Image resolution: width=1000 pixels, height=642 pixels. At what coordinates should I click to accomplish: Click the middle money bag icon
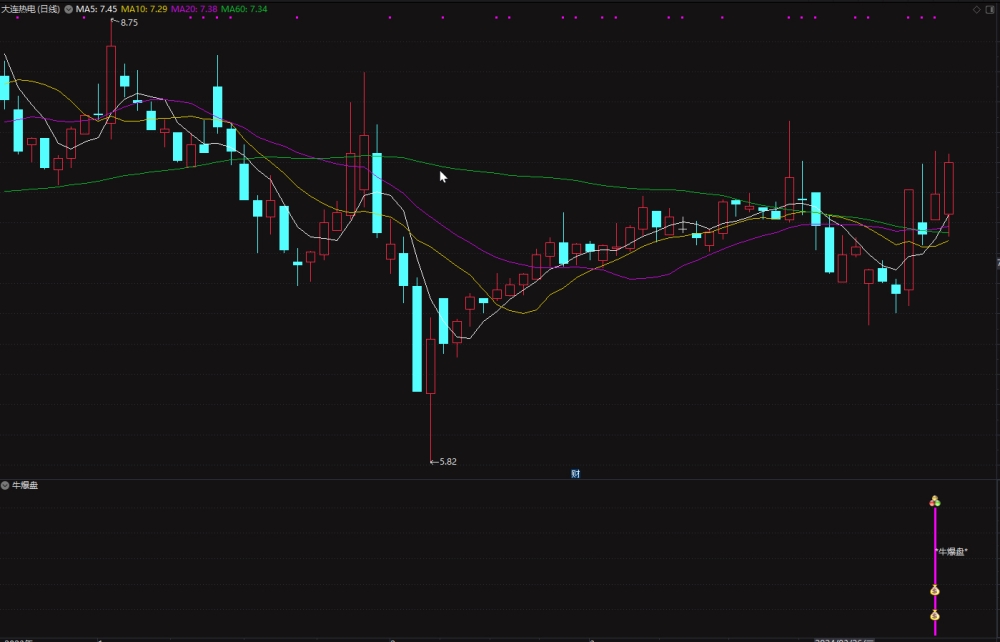coord(935,590)
